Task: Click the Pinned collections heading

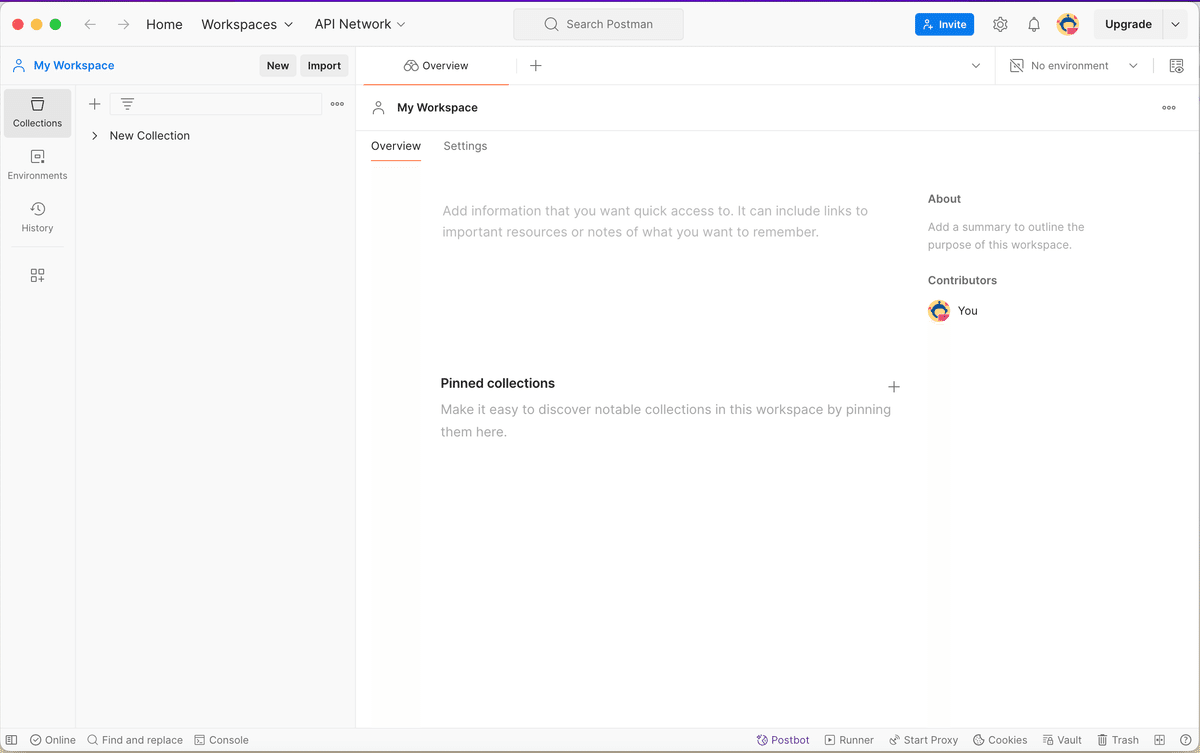Action: pos(497,383)
